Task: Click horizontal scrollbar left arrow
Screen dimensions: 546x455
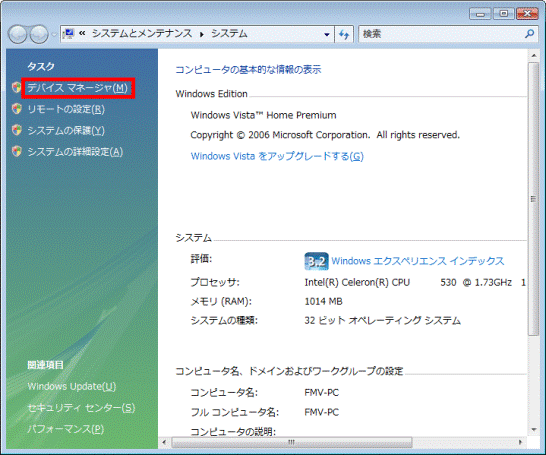Action: (x=164, y=442)
